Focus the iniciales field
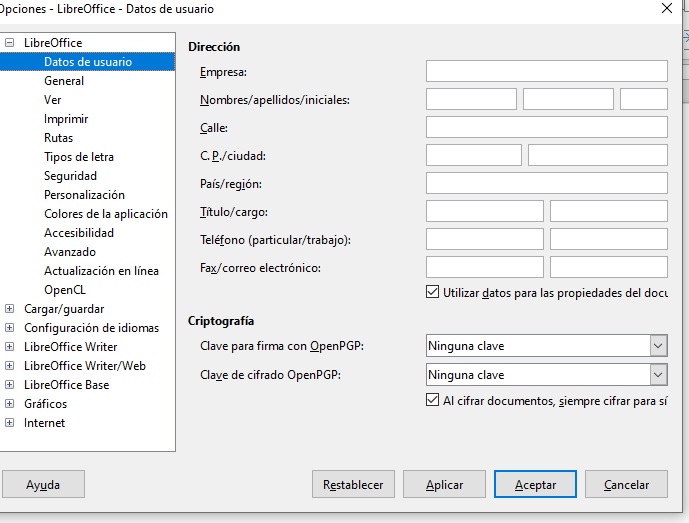 pos(644,99)
